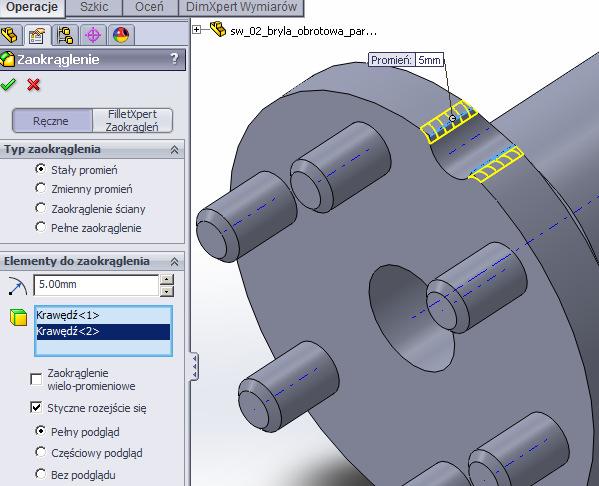Switch to FilletXpert Zaokrągleń mode

132,121
